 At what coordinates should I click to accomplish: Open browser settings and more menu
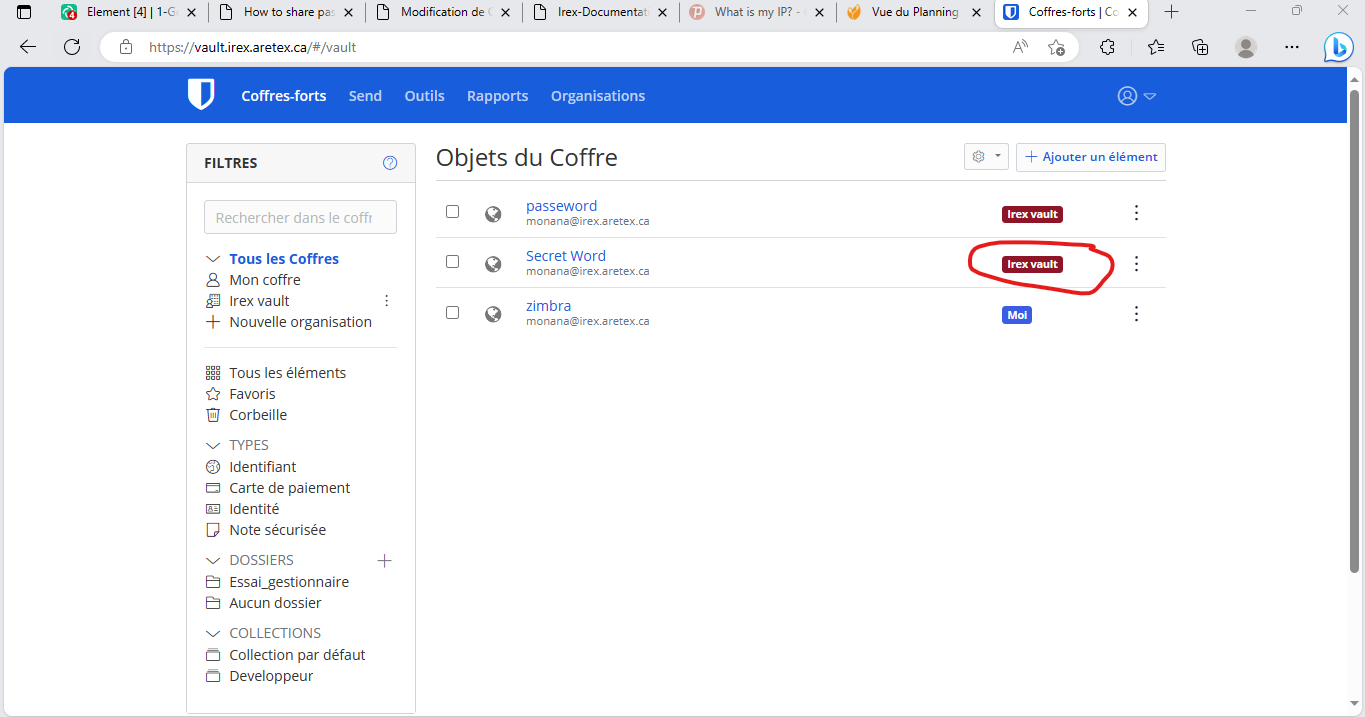click(1292, 47)
